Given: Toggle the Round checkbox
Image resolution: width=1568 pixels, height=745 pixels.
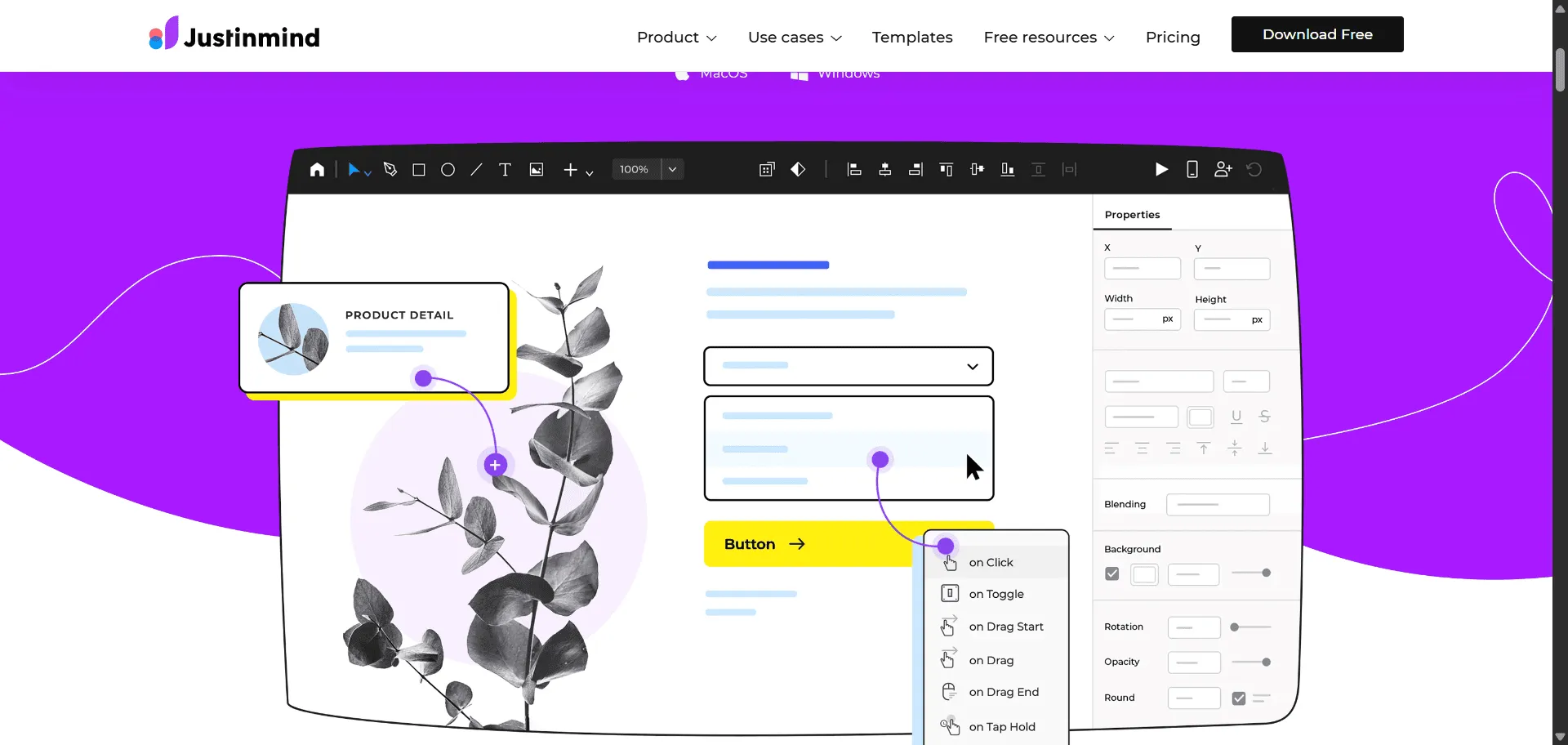Looking at the screenshot, I should click(x=1239, y=698).
